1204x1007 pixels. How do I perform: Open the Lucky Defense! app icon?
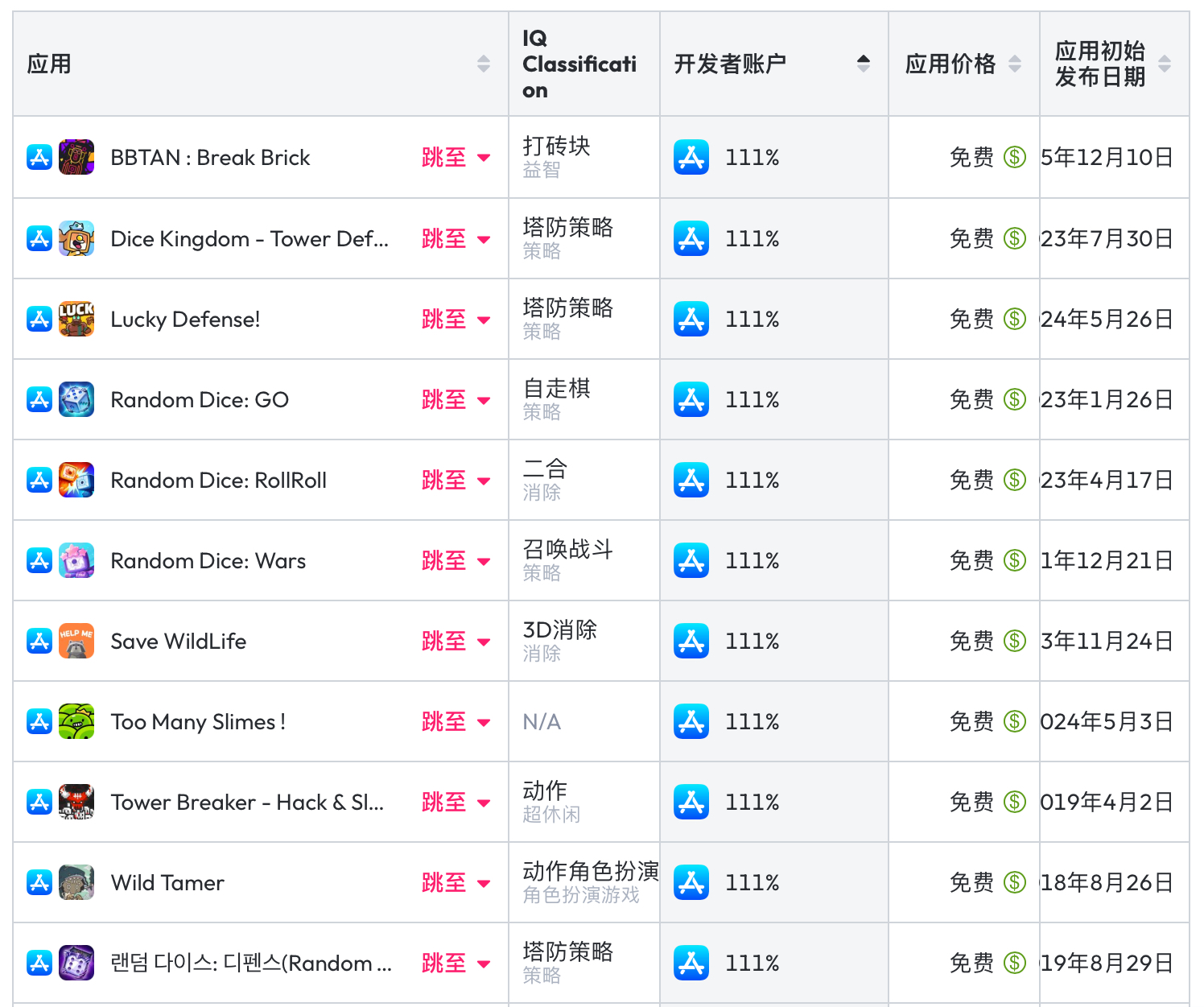coord(76,319)
